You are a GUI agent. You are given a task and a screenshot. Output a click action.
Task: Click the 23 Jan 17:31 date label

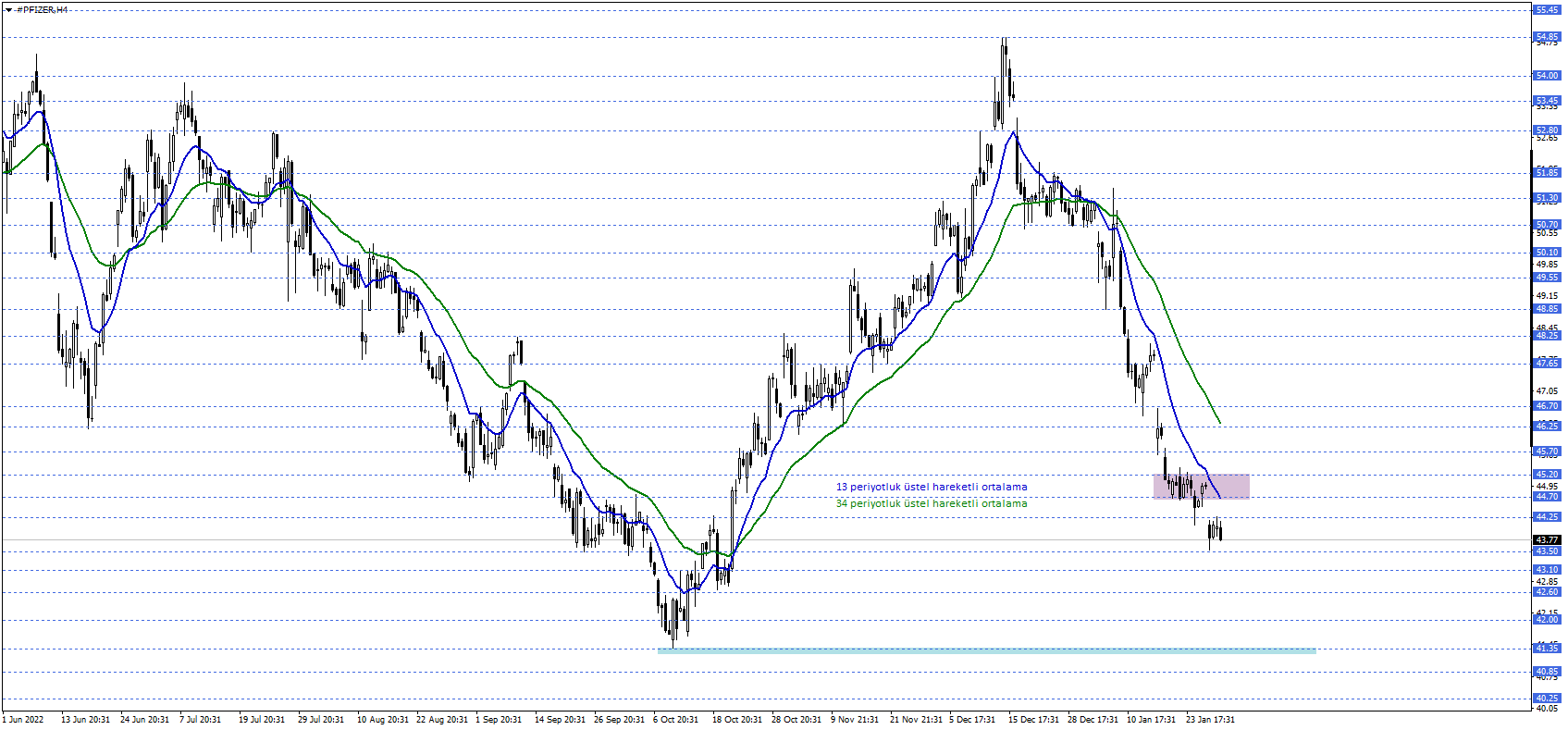pos(1210,720)
